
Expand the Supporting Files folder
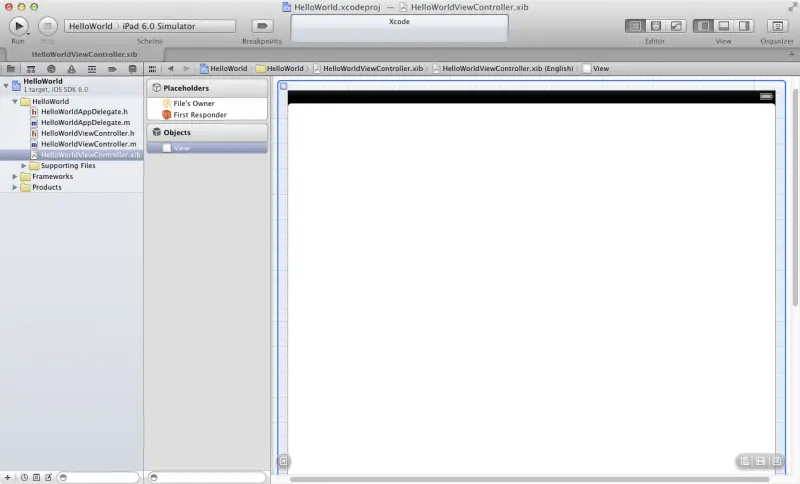point(24,166)
